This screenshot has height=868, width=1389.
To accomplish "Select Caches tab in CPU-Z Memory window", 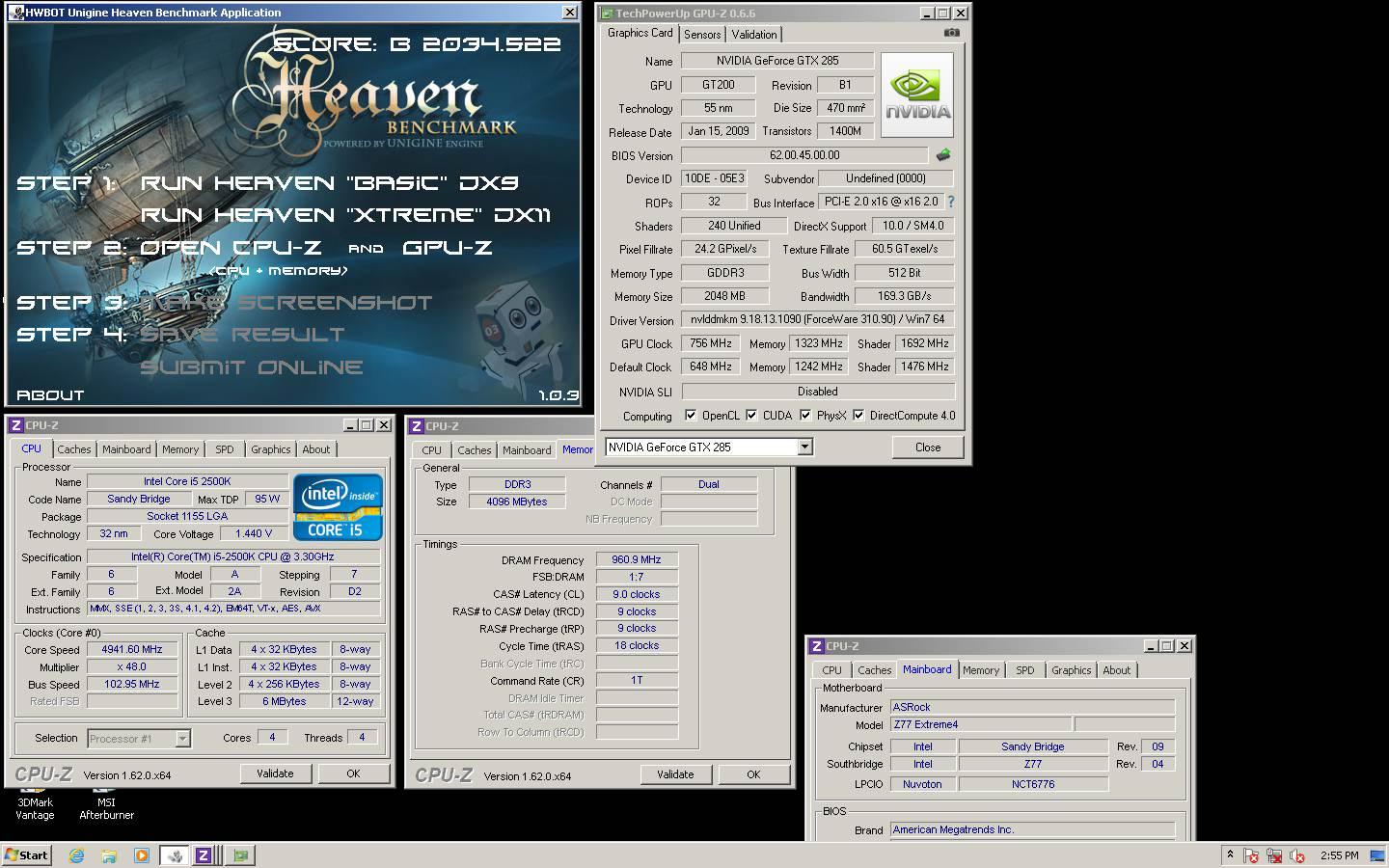I will [475, 450].
